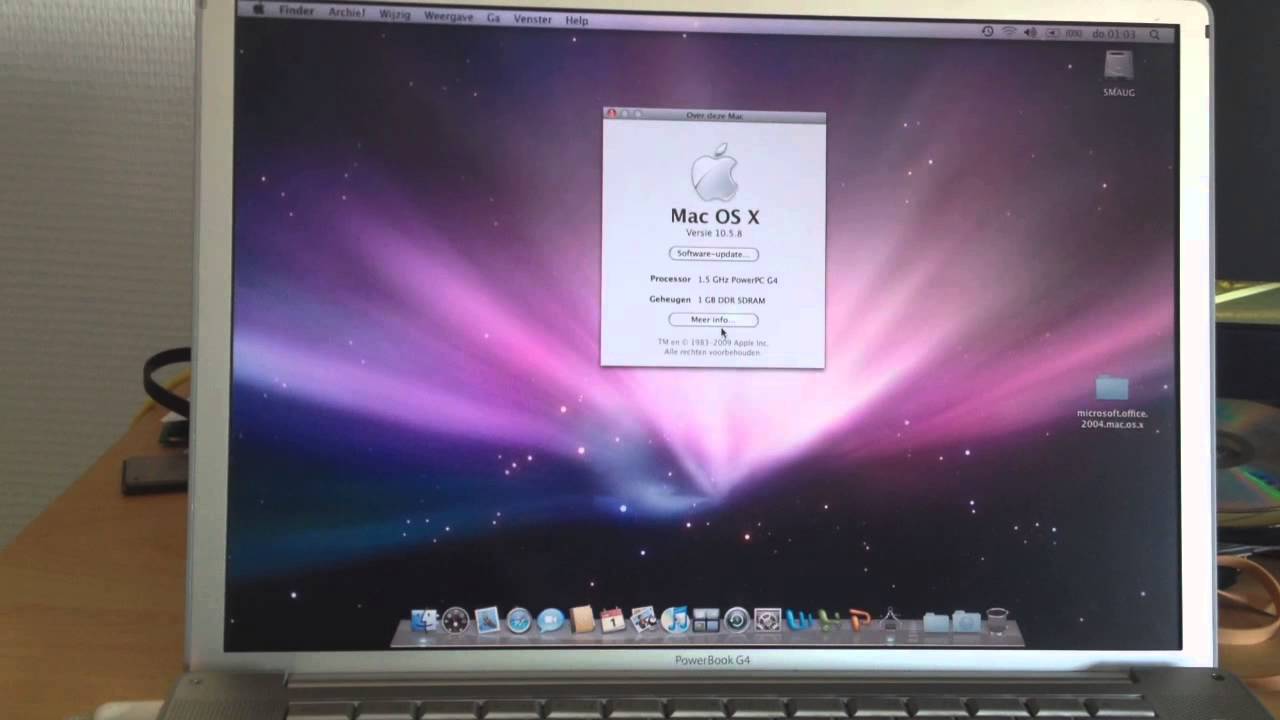Open the Downloads folder stack in Dock
The width and height of the screenshot is (1280, 720).
pos(966,622)
